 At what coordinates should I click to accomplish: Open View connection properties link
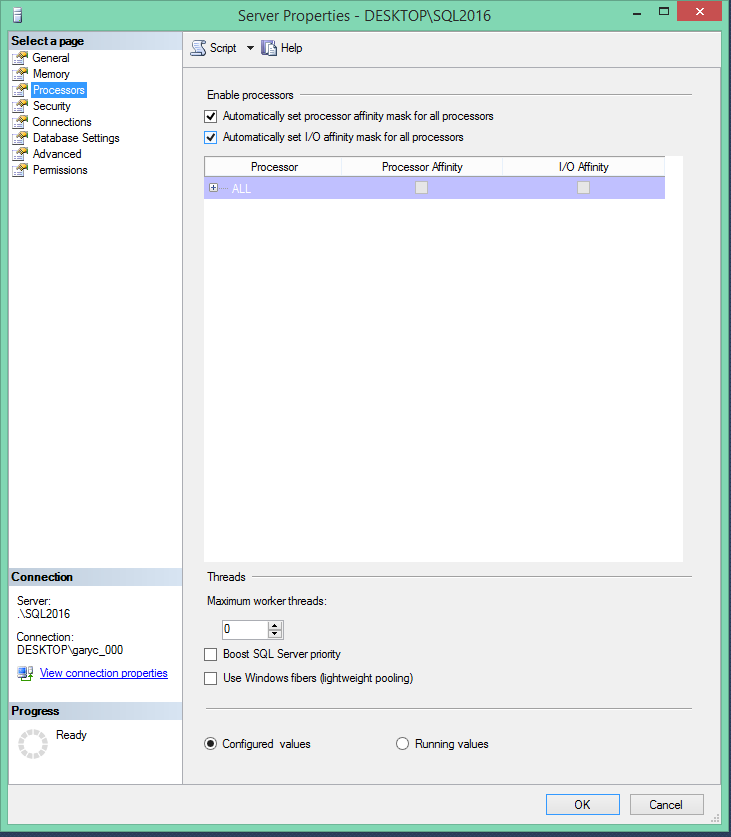(104, 673)
